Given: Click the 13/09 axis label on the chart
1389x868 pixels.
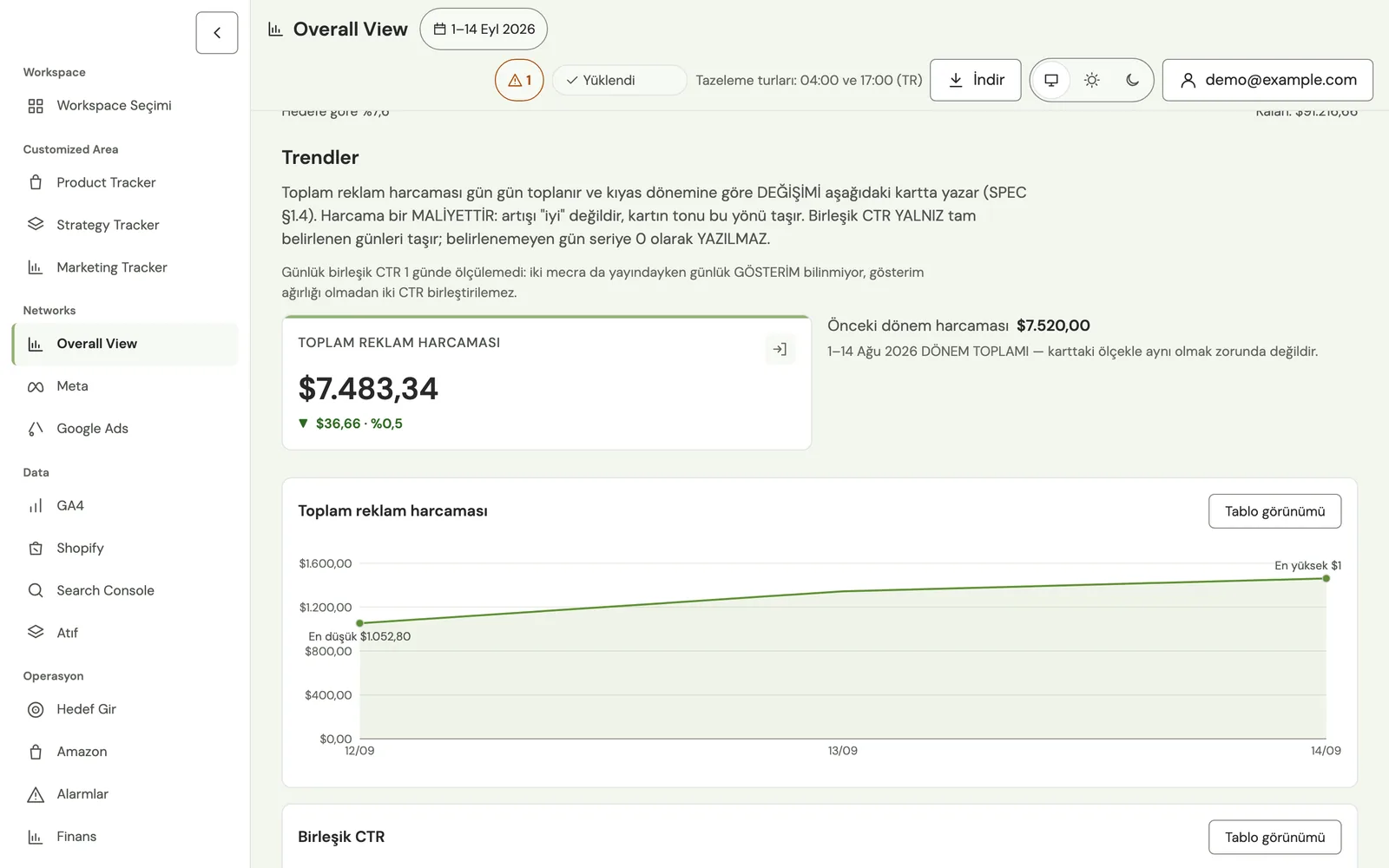Looking at the screenshot, I should click(x=842, y=751).
